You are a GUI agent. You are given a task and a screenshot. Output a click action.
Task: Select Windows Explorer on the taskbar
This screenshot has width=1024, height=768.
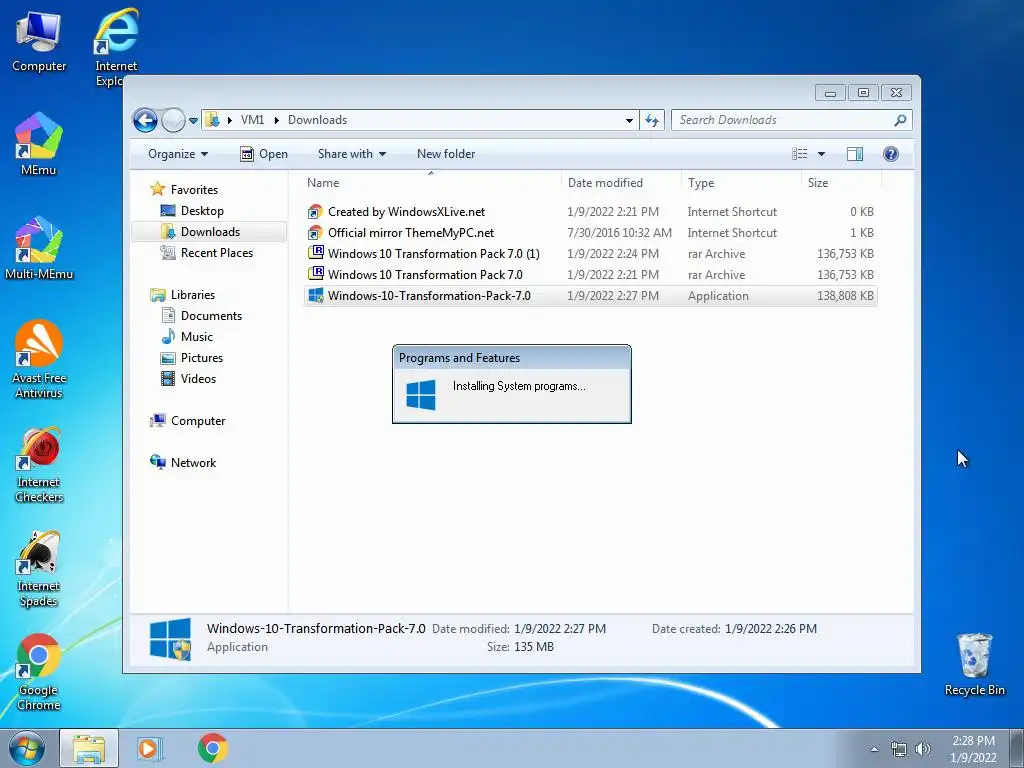[89, 748]
